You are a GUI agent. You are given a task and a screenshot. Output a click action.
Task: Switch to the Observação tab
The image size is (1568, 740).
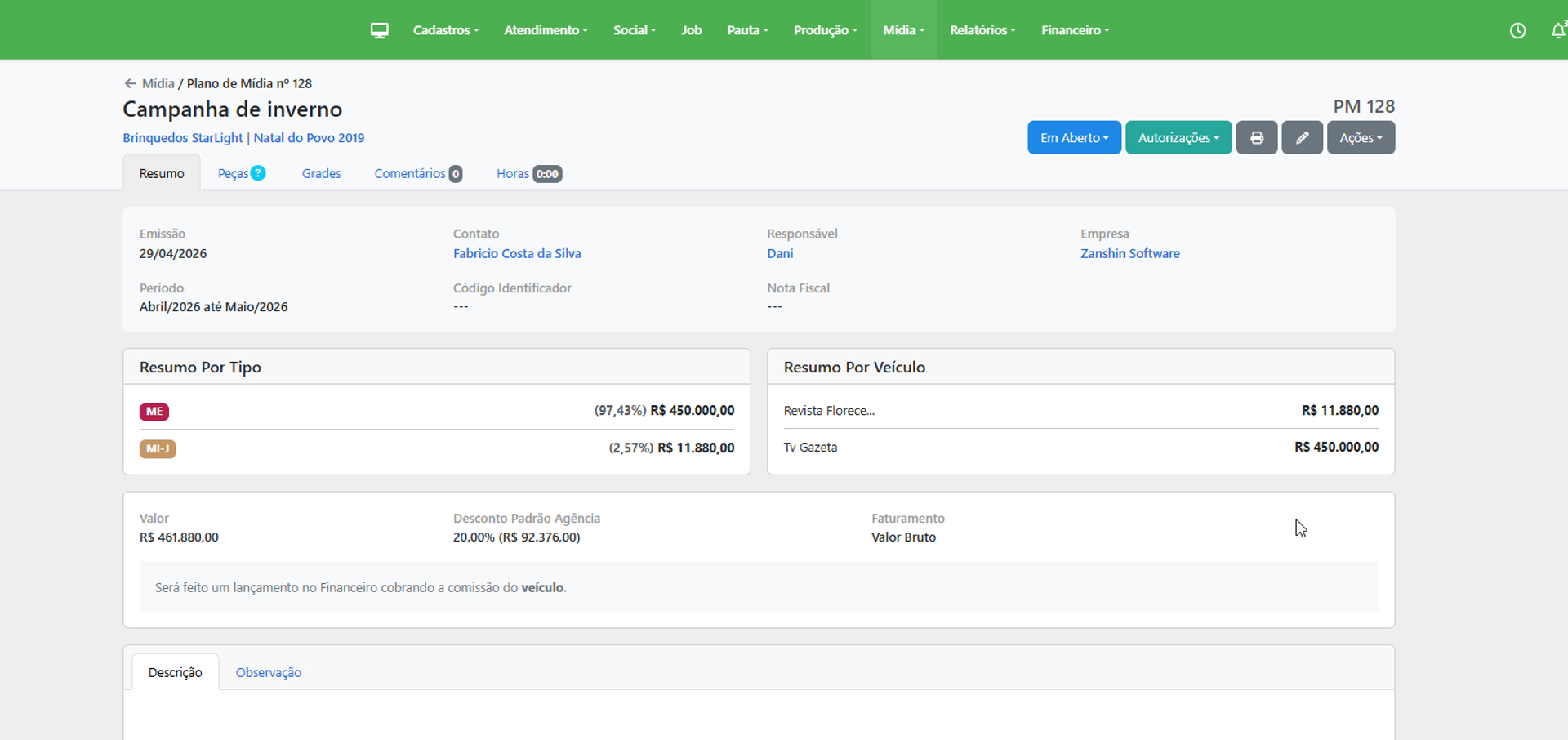click(x=269, y=672)
